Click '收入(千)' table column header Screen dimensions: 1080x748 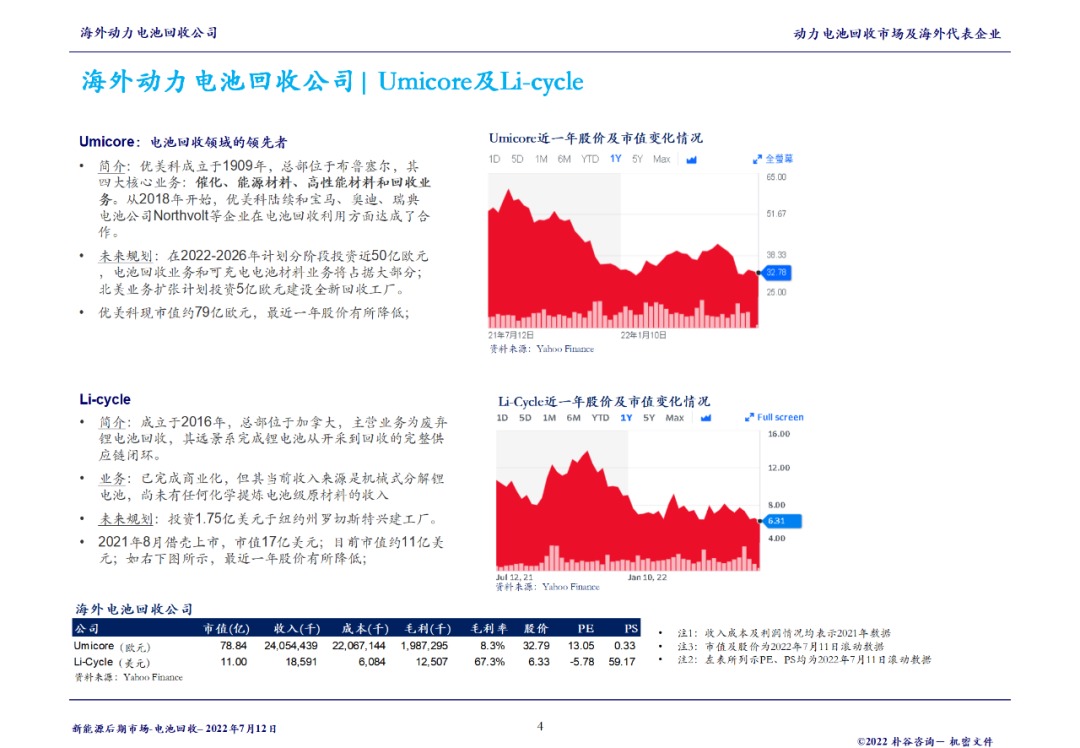297,628
